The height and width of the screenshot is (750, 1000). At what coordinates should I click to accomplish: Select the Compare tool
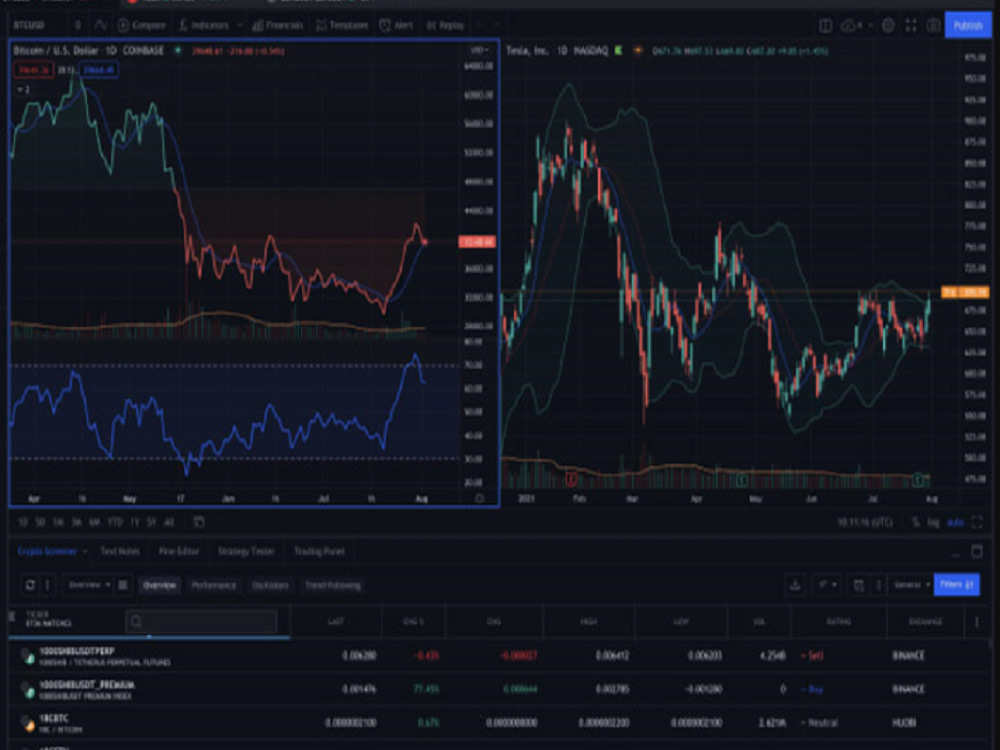(148, 22)
